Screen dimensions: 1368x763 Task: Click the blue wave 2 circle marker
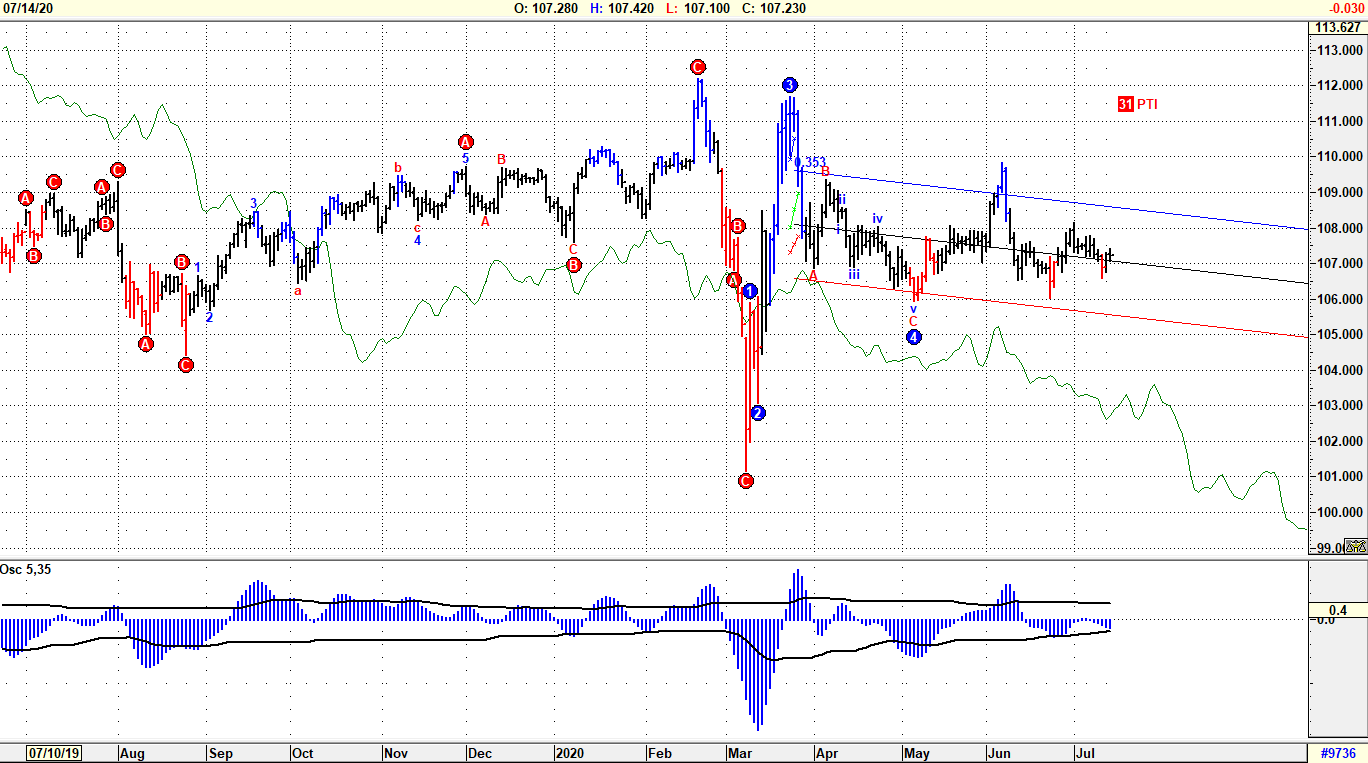pyautogui.click(x=758, y=413)
